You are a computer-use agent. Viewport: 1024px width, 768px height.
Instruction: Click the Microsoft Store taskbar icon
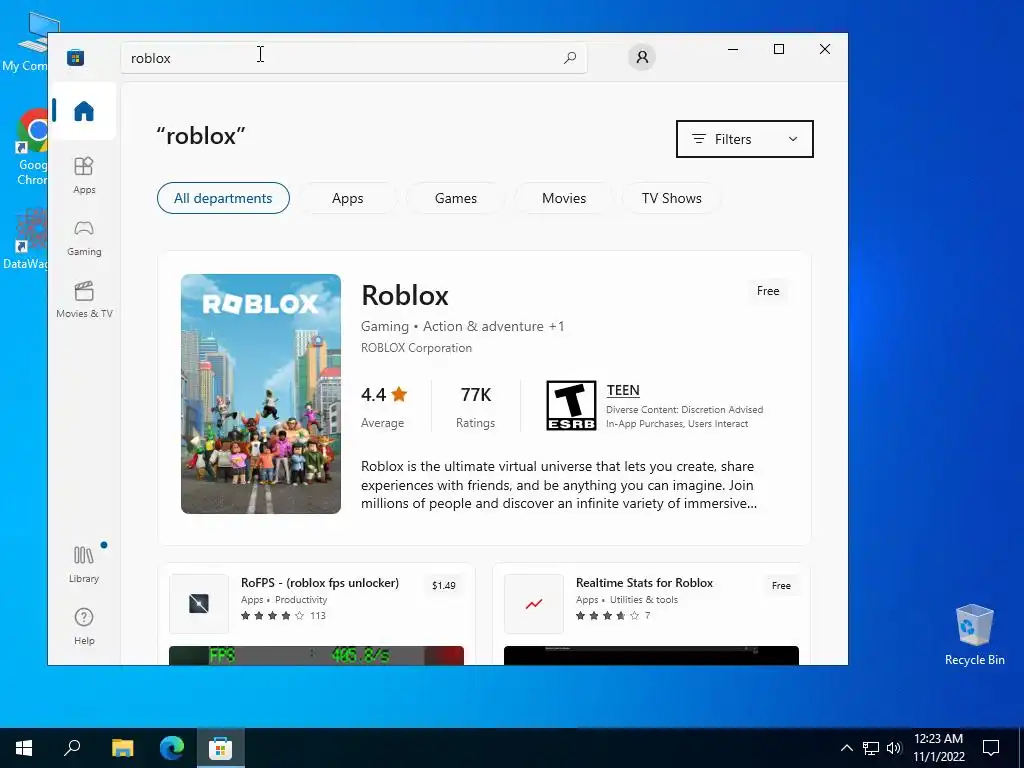[221, 748]
